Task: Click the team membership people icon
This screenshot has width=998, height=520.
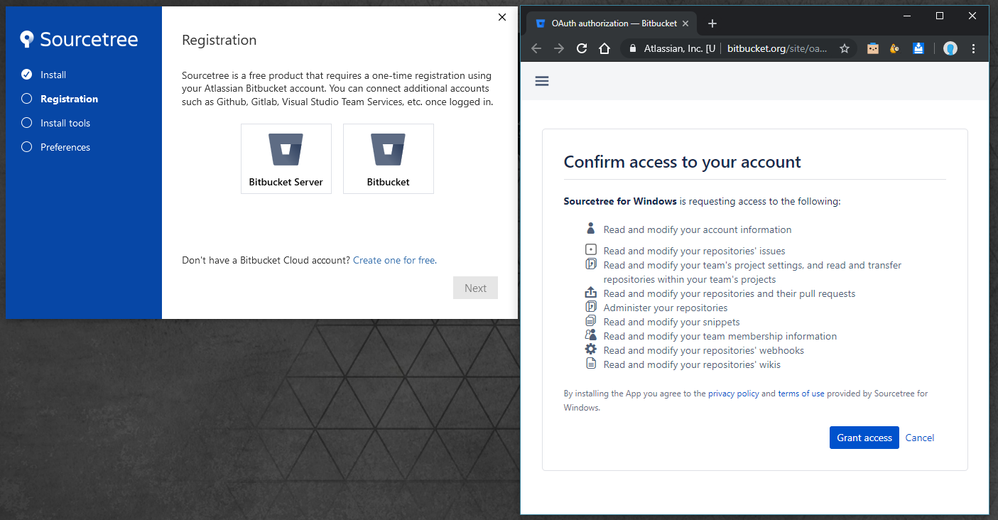Action: pos(591,335)
